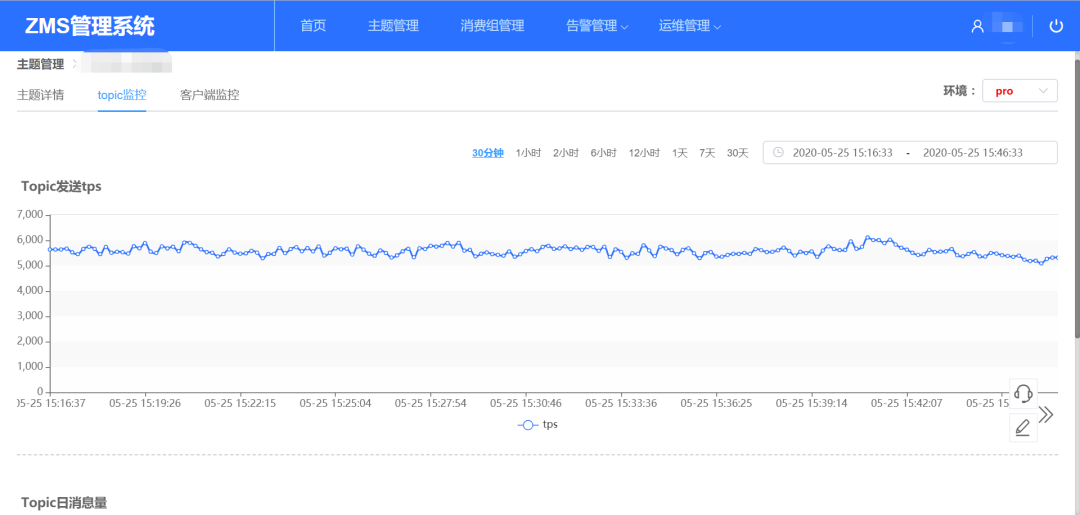
Task: Select the 30天 time range
Action: coord(738,153)
